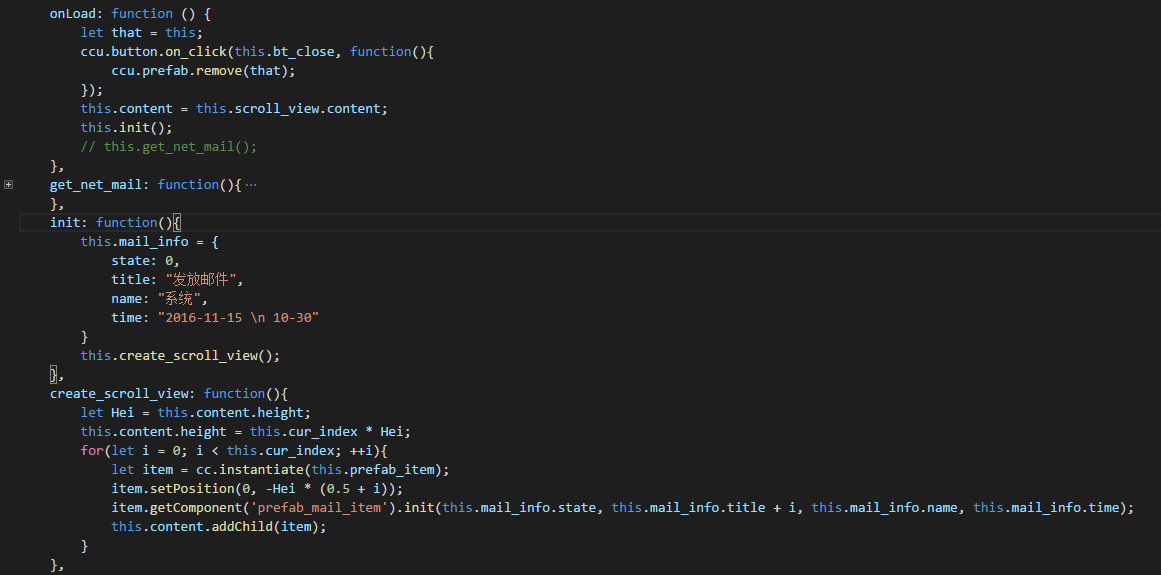Click the commented-out this.get_net_mail() line
Image resolution: width=1161 pixels, height=575 pixels.
click(x=169, y=147)
